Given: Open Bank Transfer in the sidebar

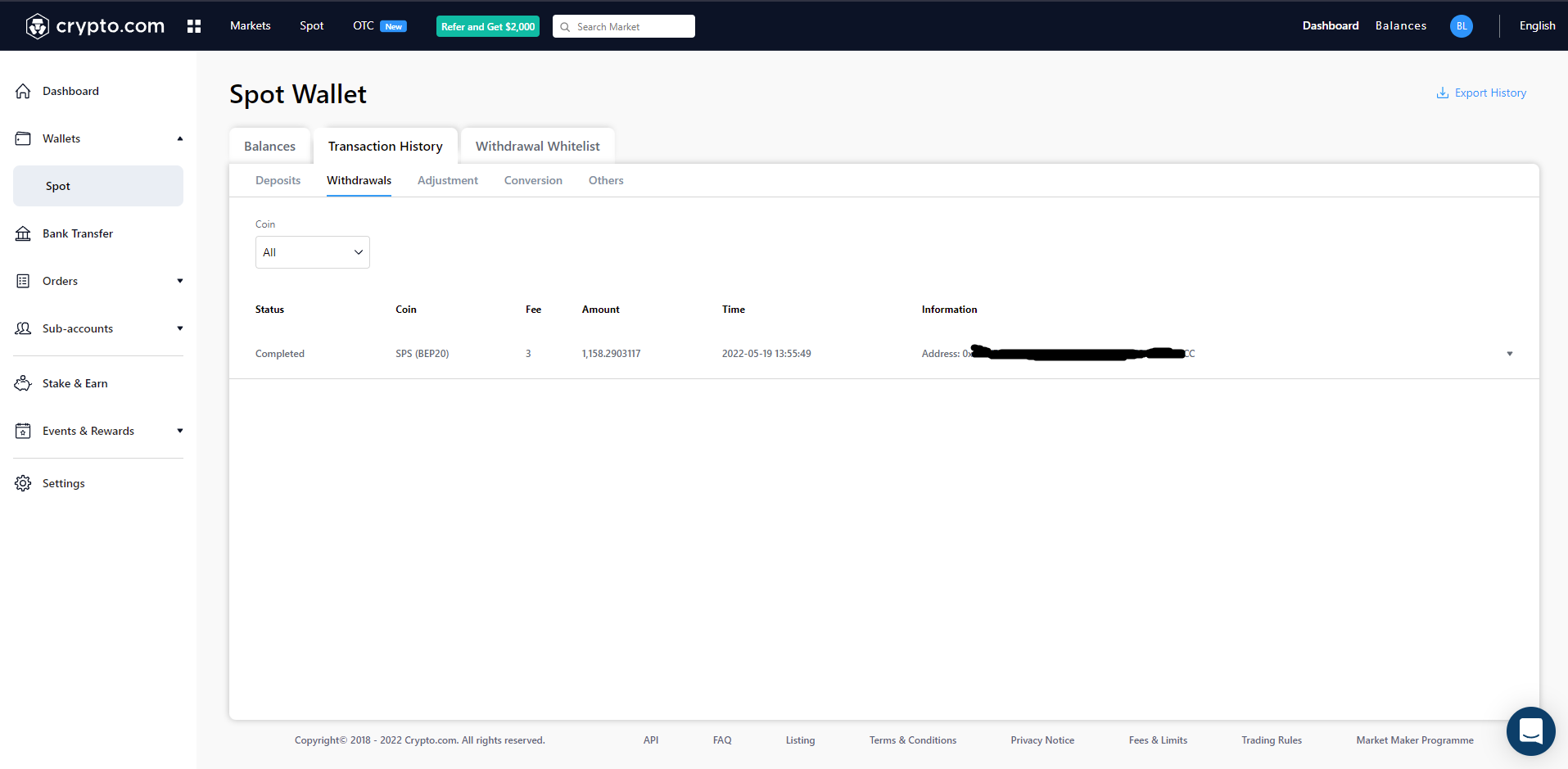Looking at the screenshot, I should pyautogui.click(x=78, y=233).
